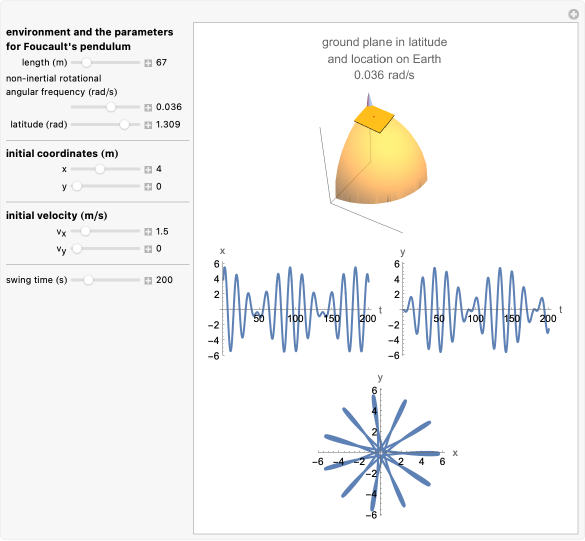Viewport: 585px width, 541px height.
Task: Expand the initial x coordinate slider controls
Action: point(148,169)
